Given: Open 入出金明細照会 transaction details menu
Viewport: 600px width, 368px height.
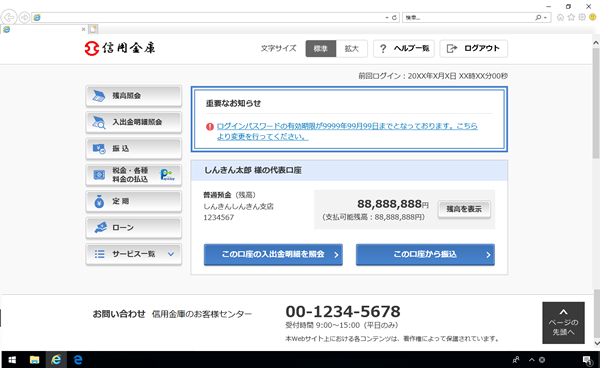Looking at the screenshot, I should click(x=134, y=122).
